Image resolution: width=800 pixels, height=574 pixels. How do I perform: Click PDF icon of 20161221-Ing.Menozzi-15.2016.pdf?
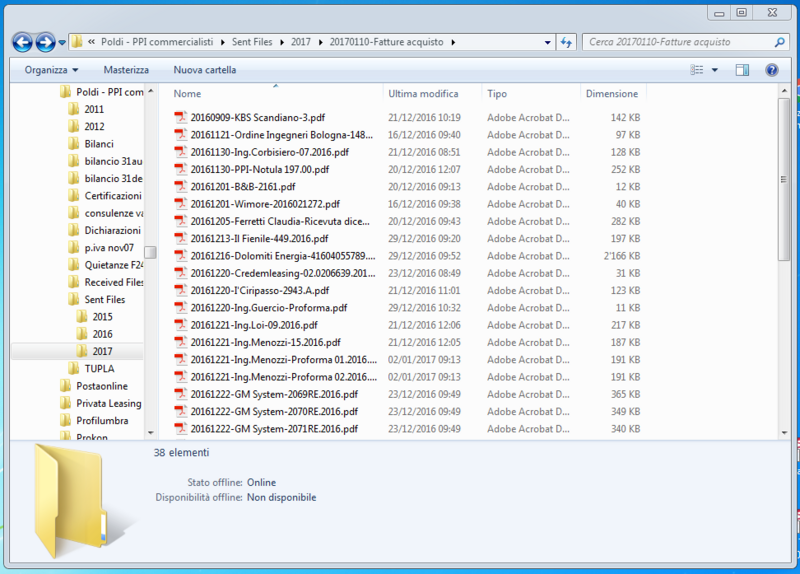(x=180, y=342)
